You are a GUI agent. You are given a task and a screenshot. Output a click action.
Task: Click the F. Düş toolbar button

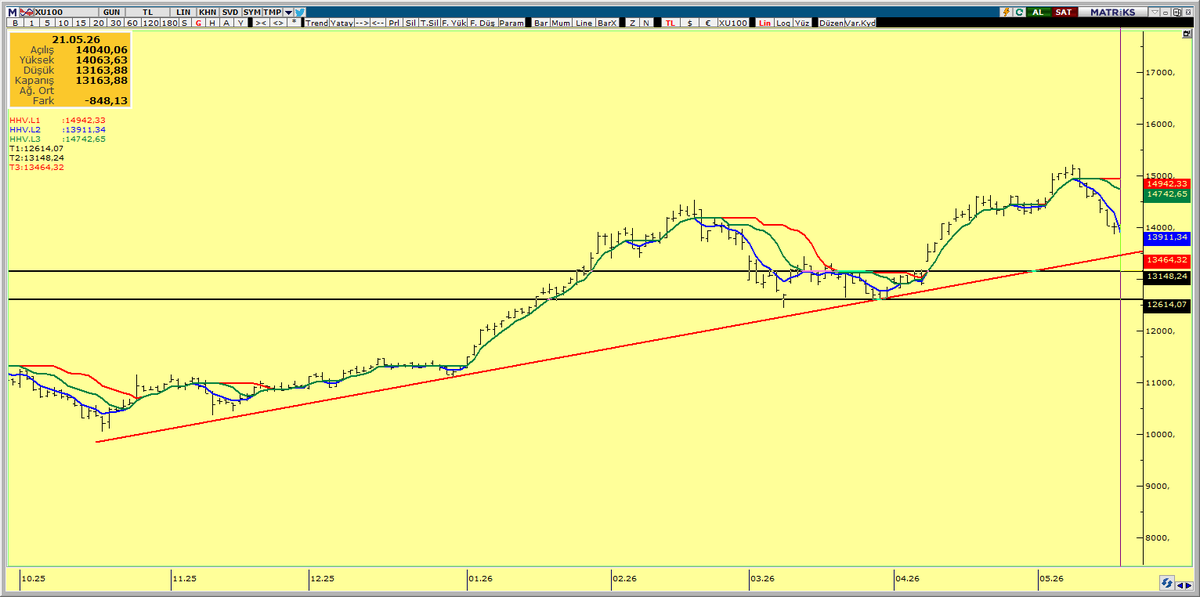click(x=483, y=23)
